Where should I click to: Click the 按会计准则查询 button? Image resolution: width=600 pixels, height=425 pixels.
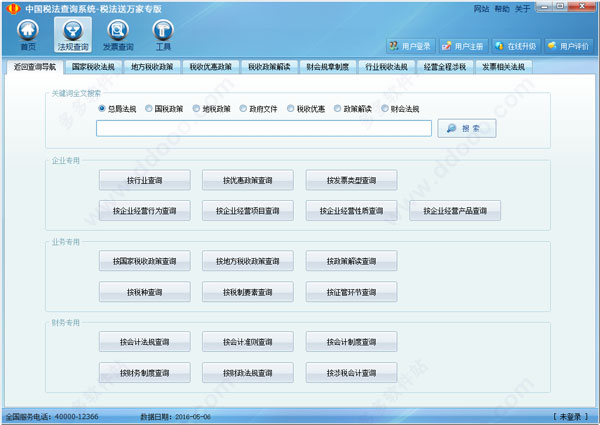point(248,342)
